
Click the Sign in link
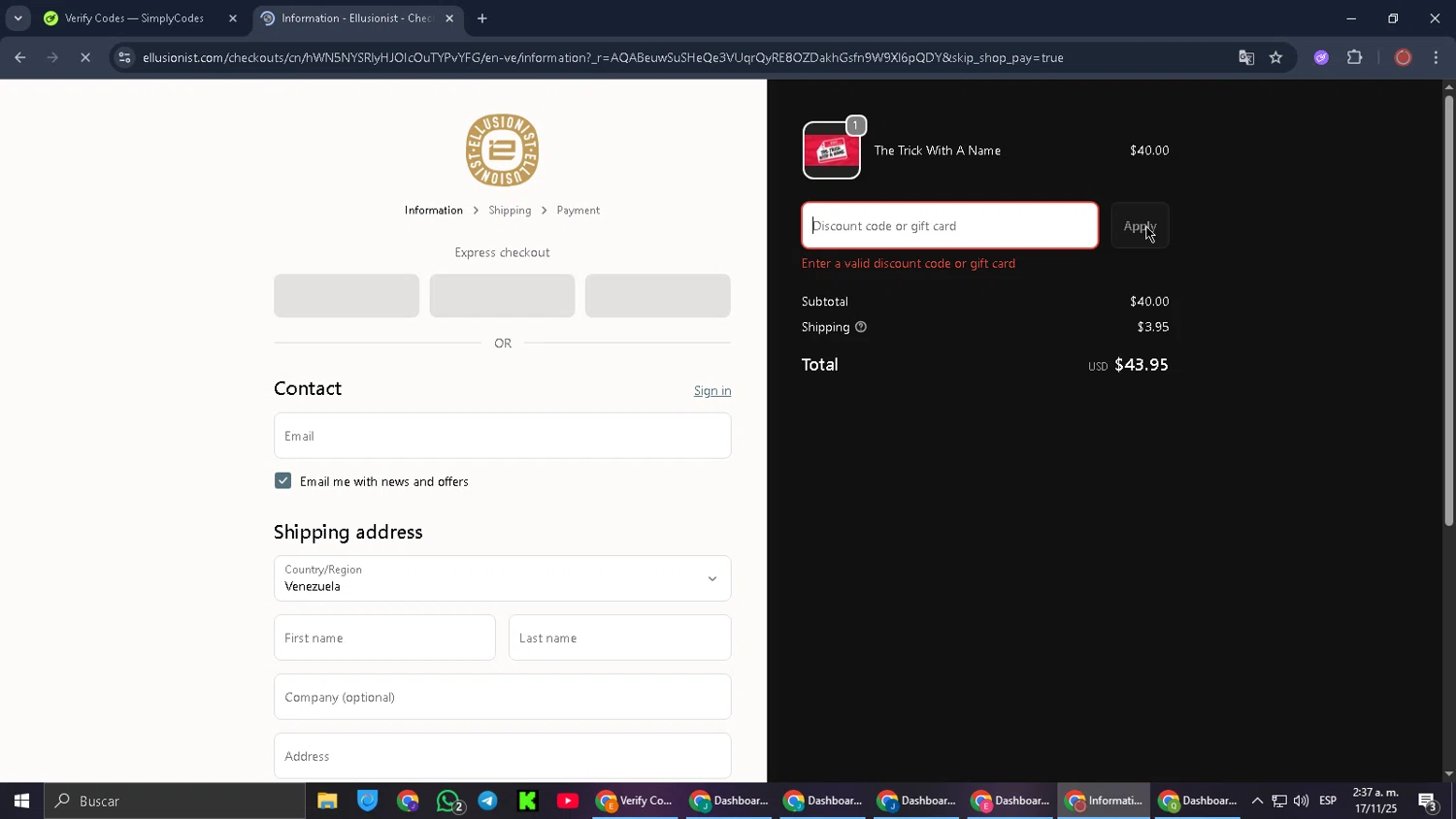[x=712, y=391]
